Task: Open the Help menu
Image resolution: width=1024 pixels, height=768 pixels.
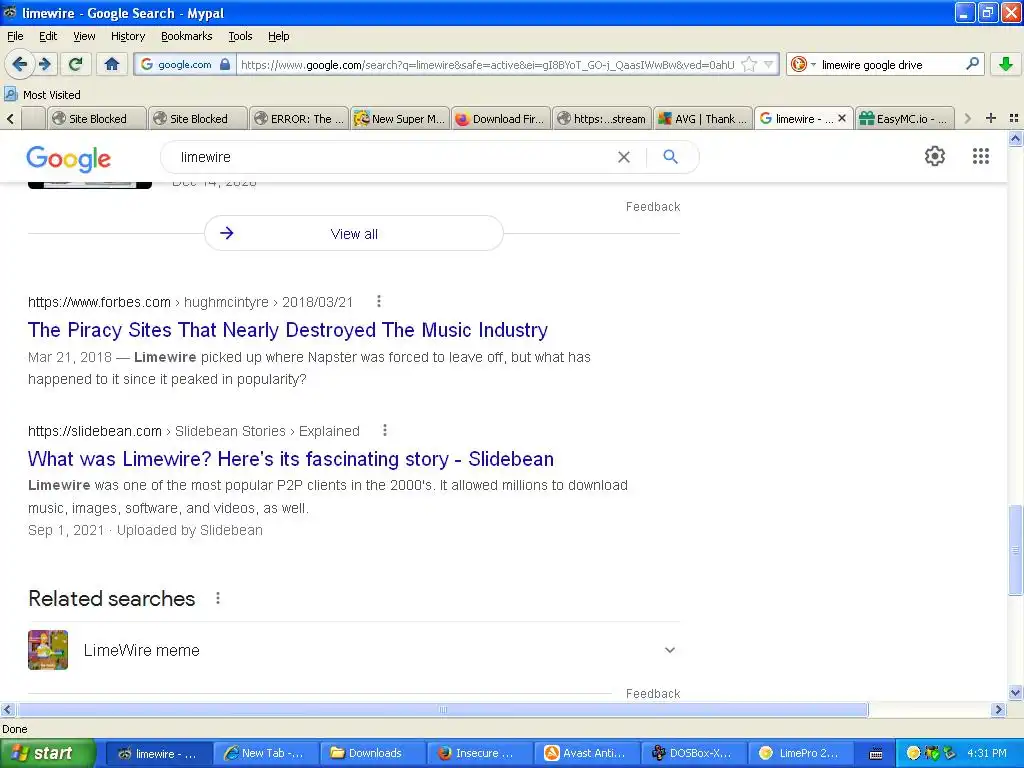Action: (x=278, y=36)
